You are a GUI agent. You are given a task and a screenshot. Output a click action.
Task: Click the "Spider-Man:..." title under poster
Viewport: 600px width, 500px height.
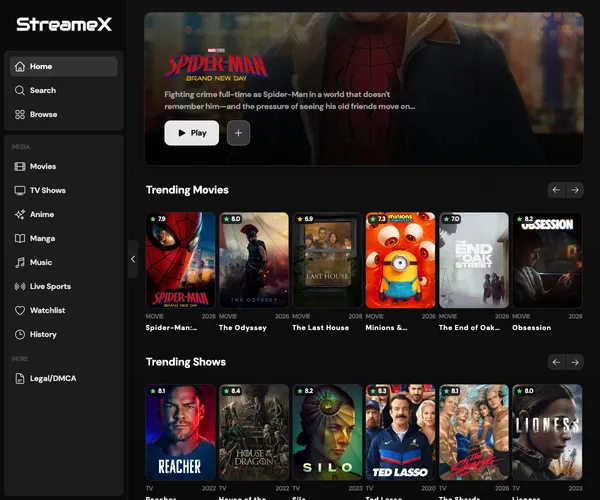click(171, 328)
